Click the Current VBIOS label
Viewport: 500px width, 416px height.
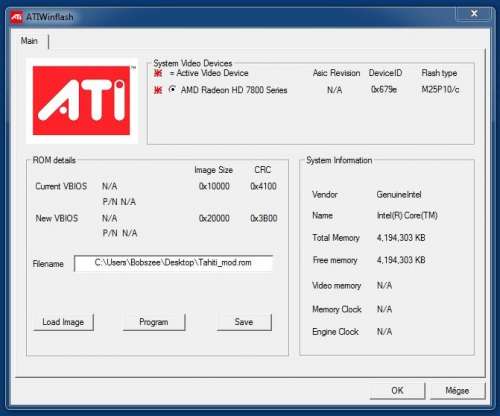click(61, 186)
